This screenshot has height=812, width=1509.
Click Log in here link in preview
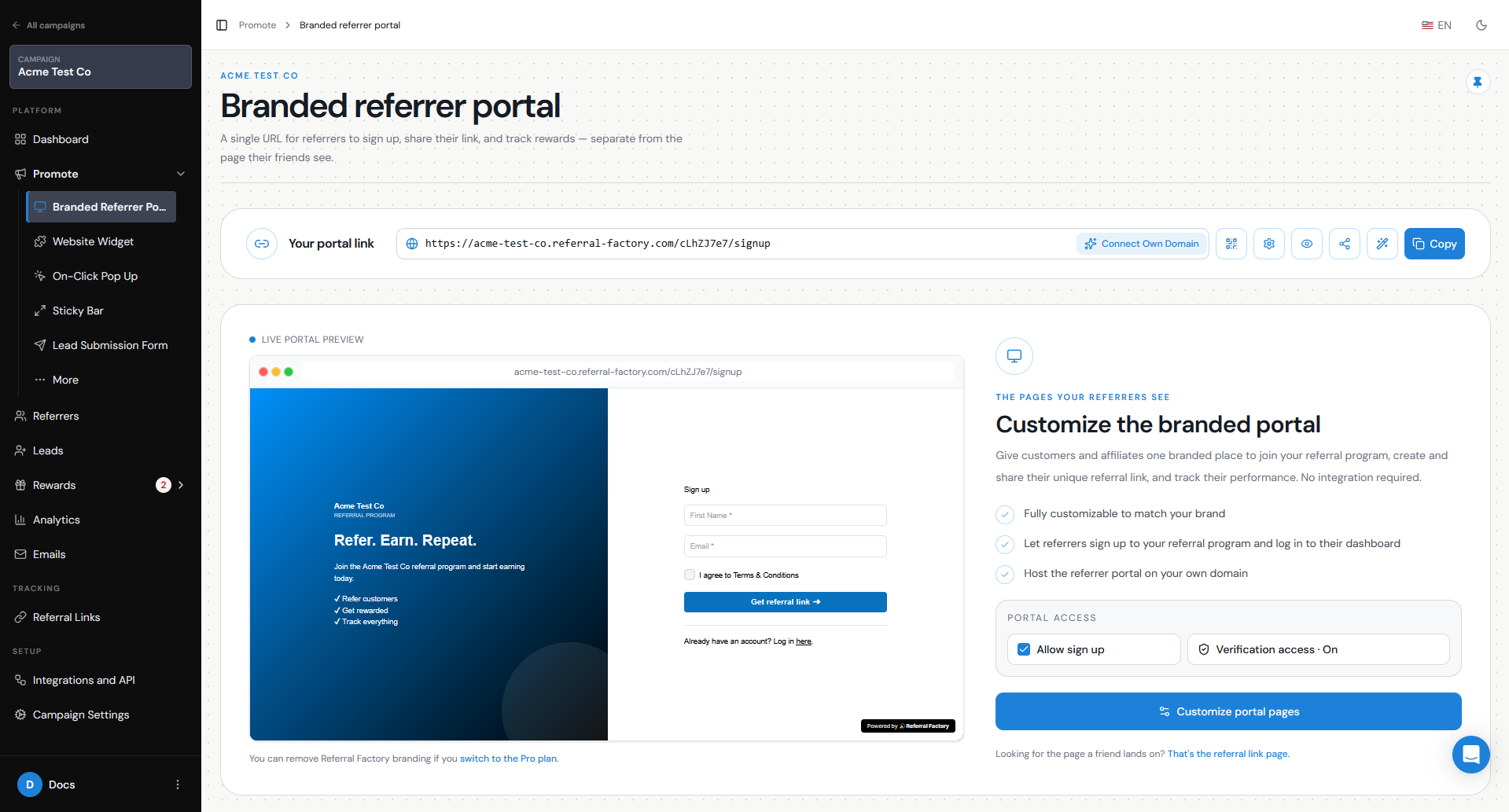[804, 641]
